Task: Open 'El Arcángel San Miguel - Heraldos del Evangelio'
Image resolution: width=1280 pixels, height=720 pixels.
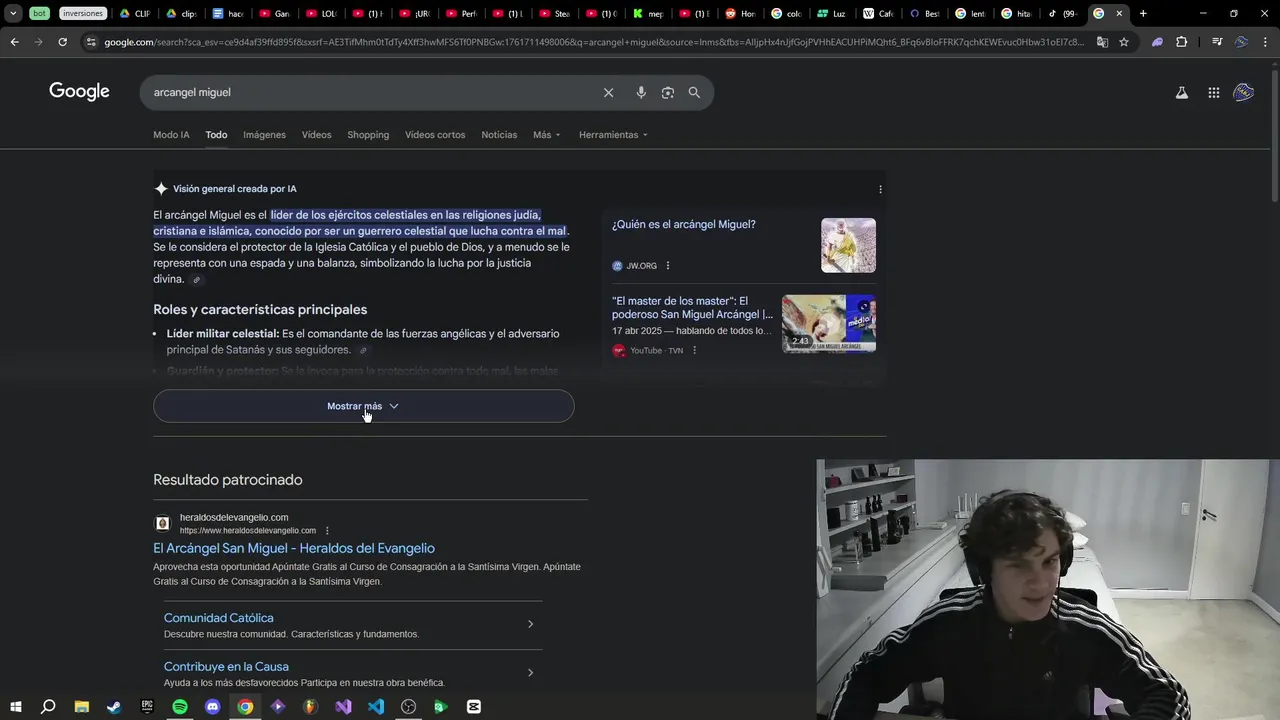Action: (x=294, y=548)
